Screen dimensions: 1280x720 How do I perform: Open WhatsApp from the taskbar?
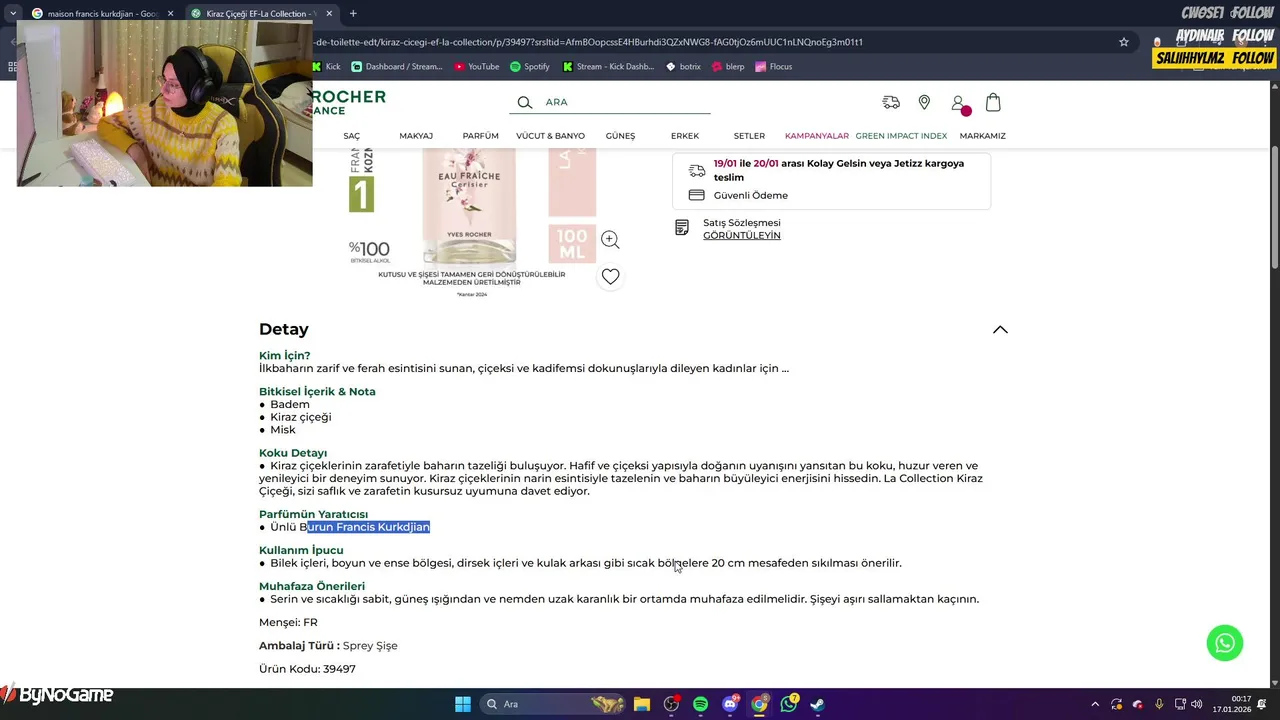(x=789, y=704)
